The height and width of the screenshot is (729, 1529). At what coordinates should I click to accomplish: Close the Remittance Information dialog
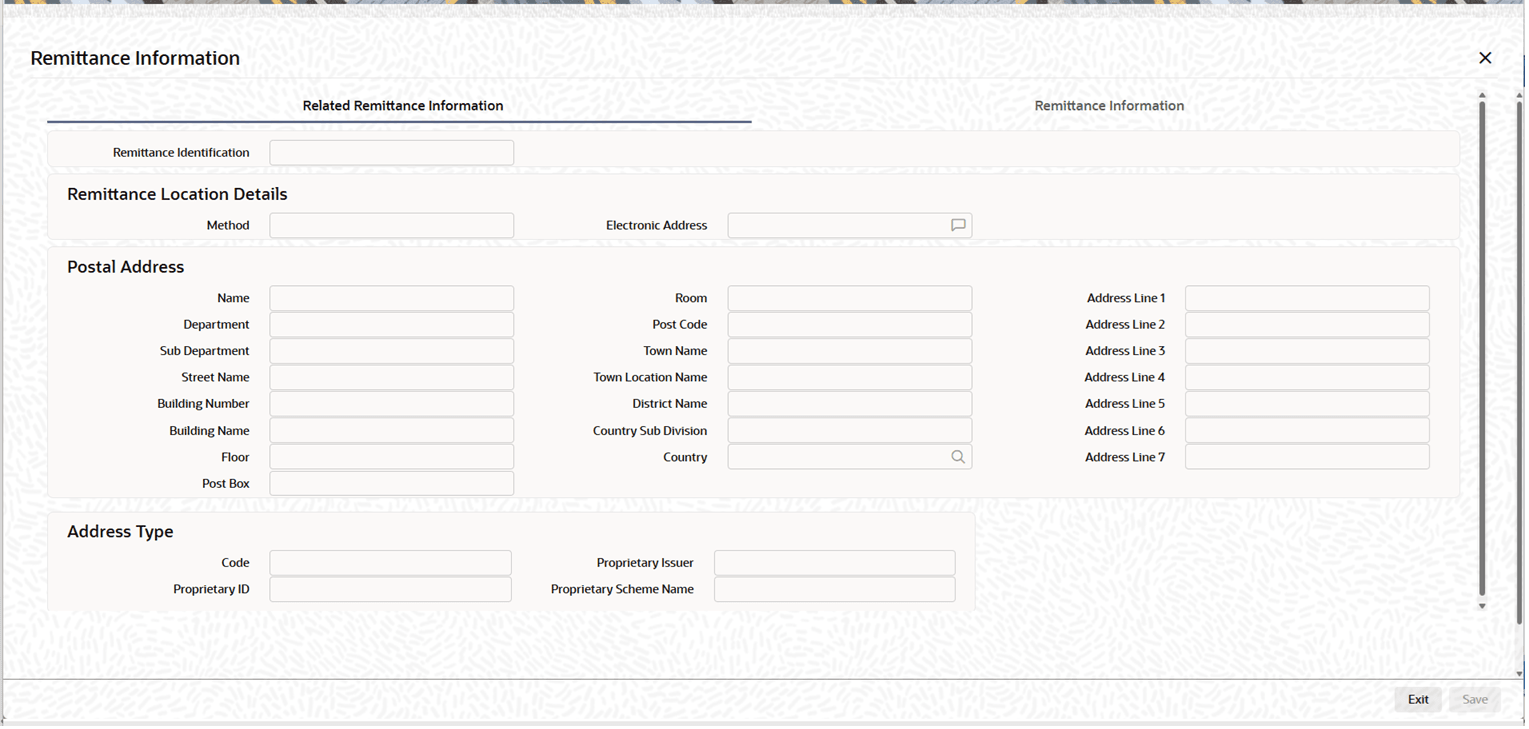coord(1485,58)
